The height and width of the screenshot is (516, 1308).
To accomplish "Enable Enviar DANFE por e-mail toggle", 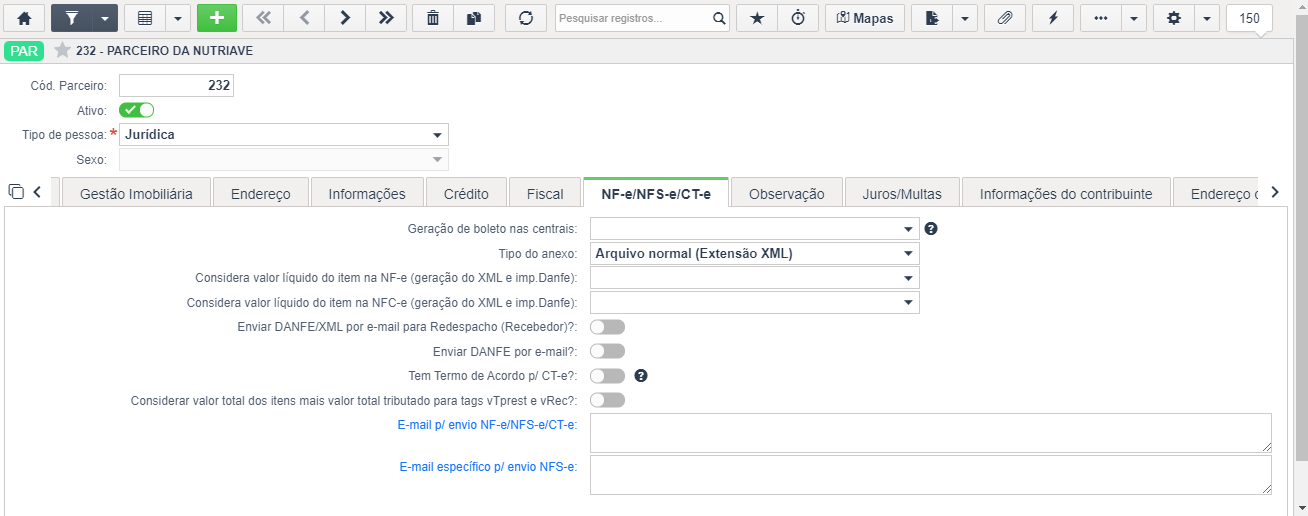I will pyautogui.click(x=607, y=351).
